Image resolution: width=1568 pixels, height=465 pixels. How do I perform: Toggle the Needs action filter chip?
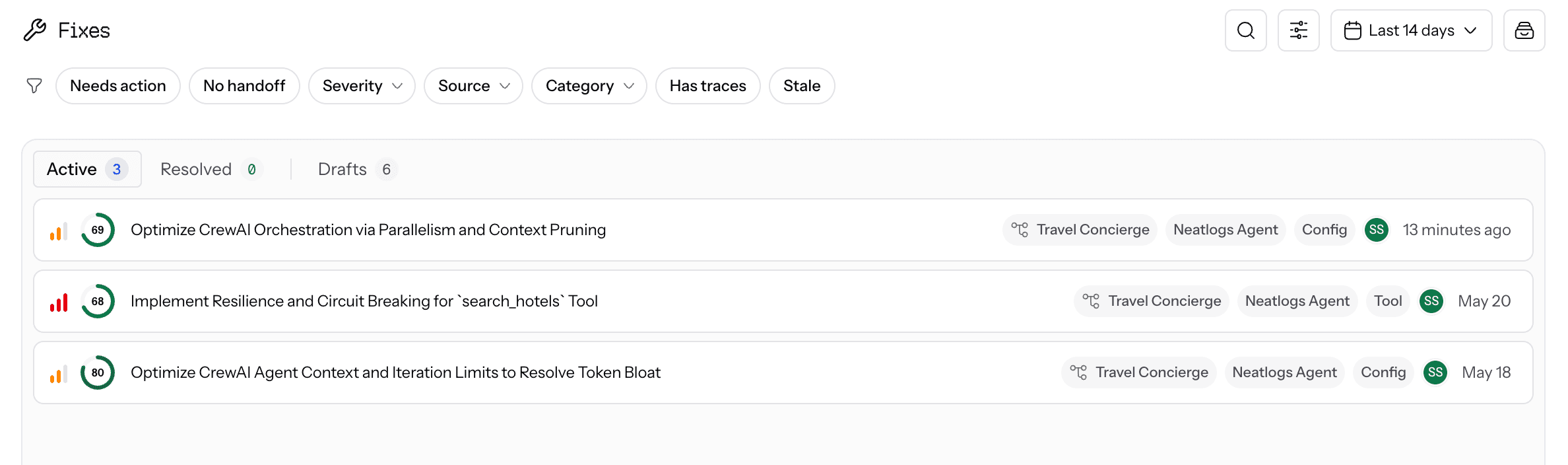point(118,86)
